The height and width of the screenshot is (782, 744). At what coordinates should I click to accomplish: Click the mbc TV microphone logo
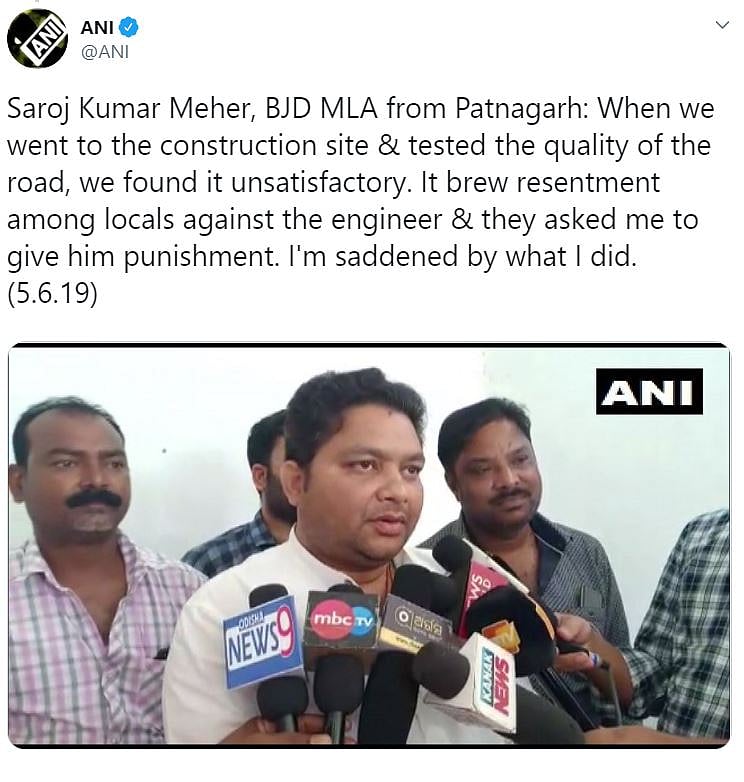pyautogui.click(x=342, y=618)
